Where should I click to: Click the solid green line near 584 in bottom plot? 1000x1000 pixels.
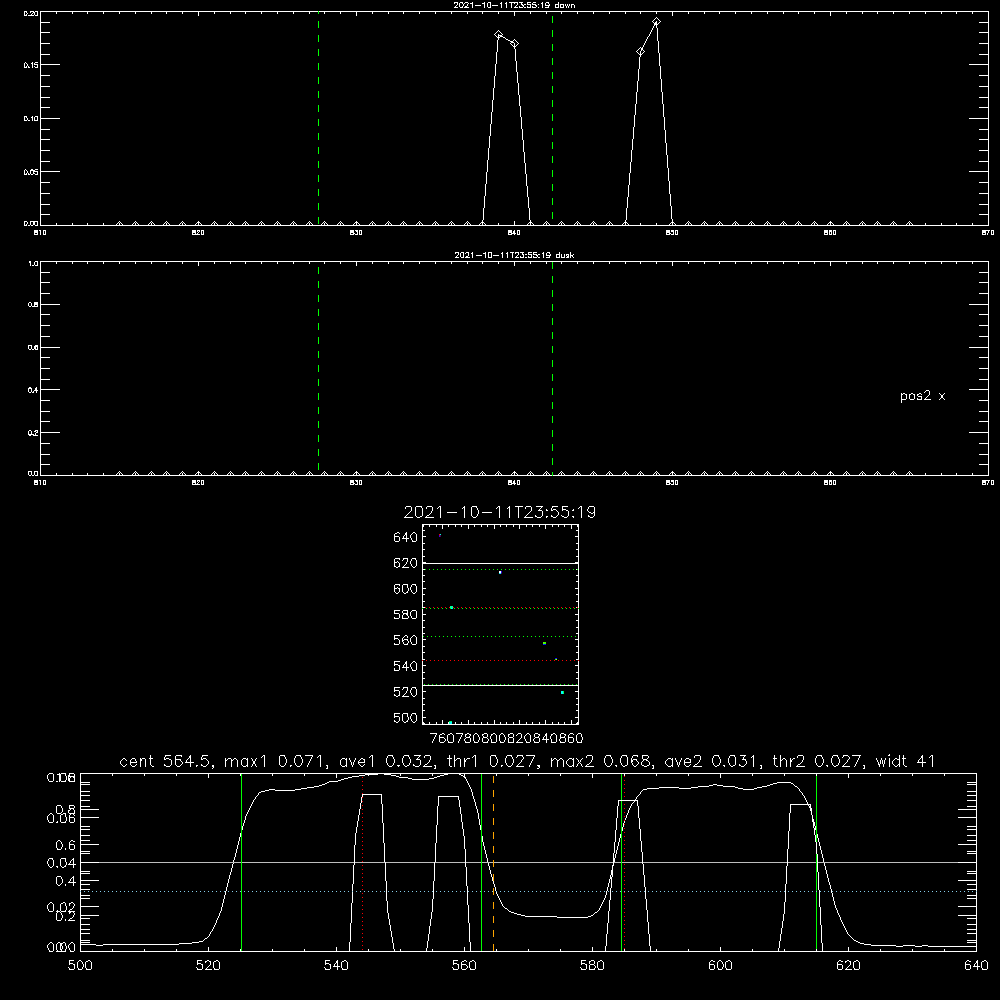621,862
